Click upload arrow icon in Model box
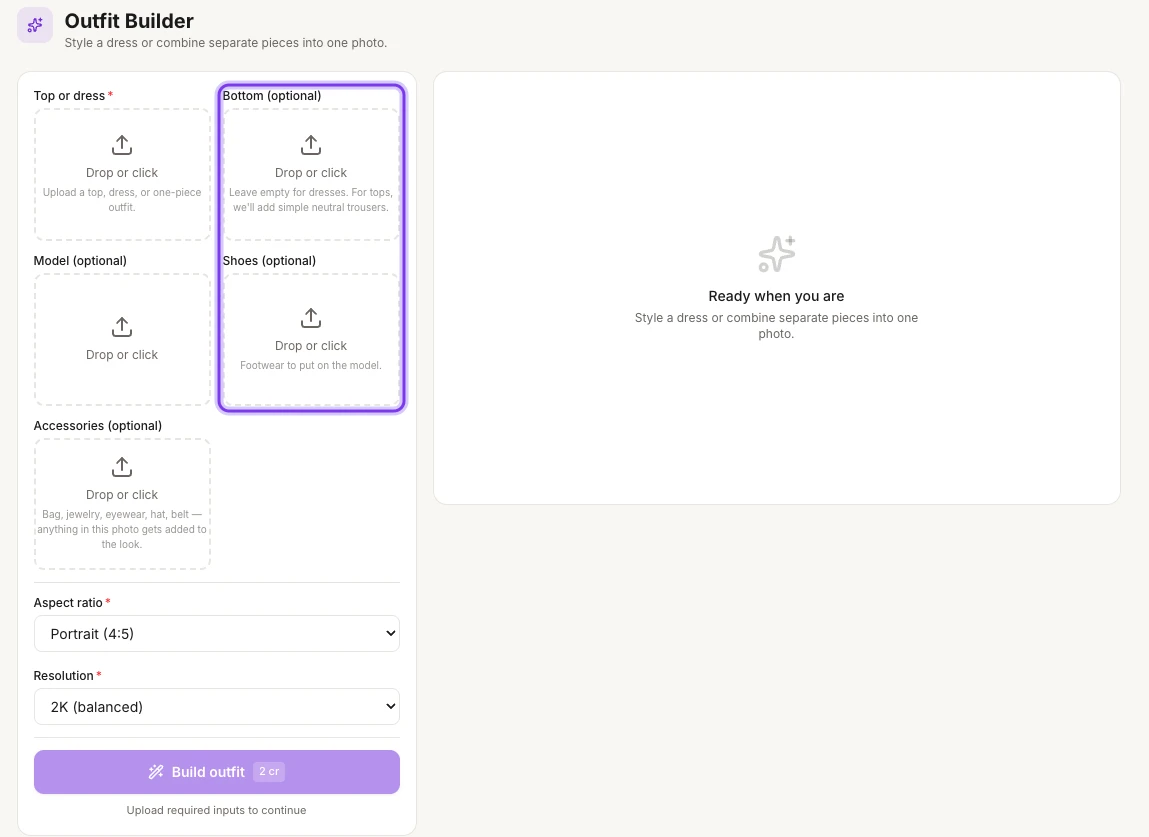 (122, 327)
